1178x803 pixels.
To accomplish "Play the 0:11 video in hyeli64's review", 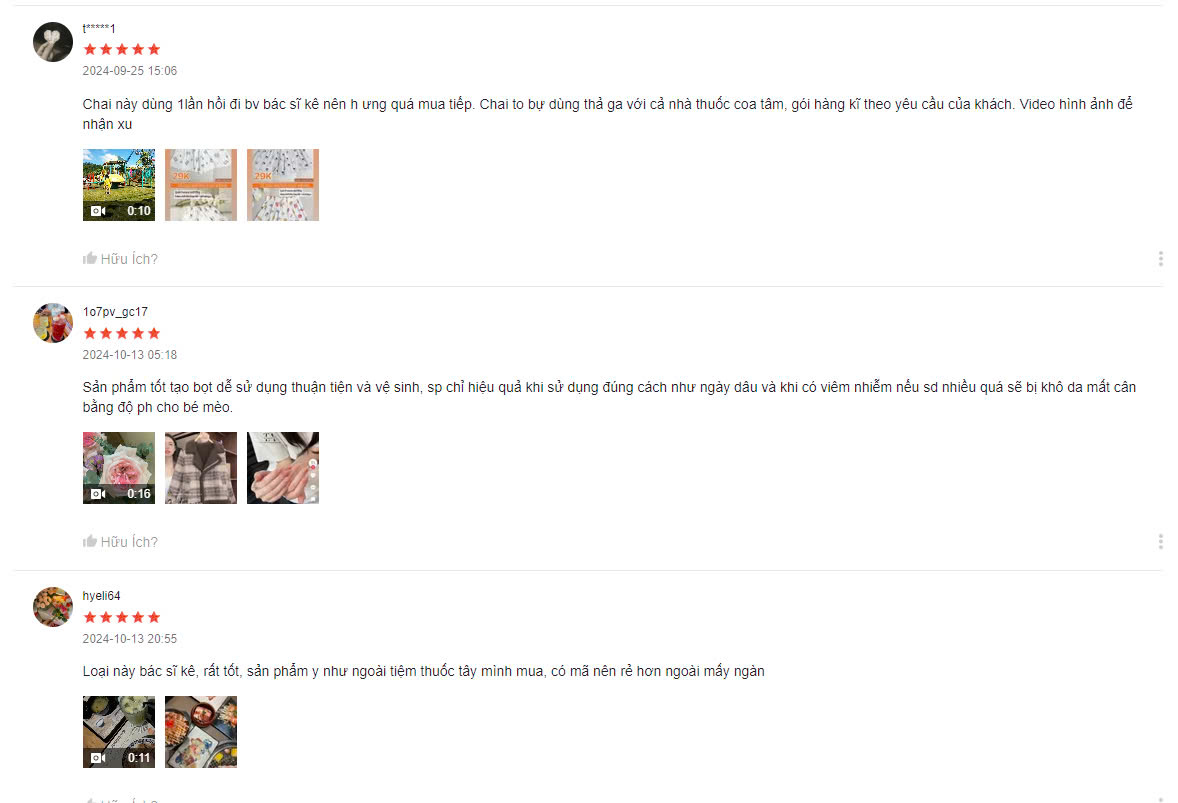I will [119, 732].
